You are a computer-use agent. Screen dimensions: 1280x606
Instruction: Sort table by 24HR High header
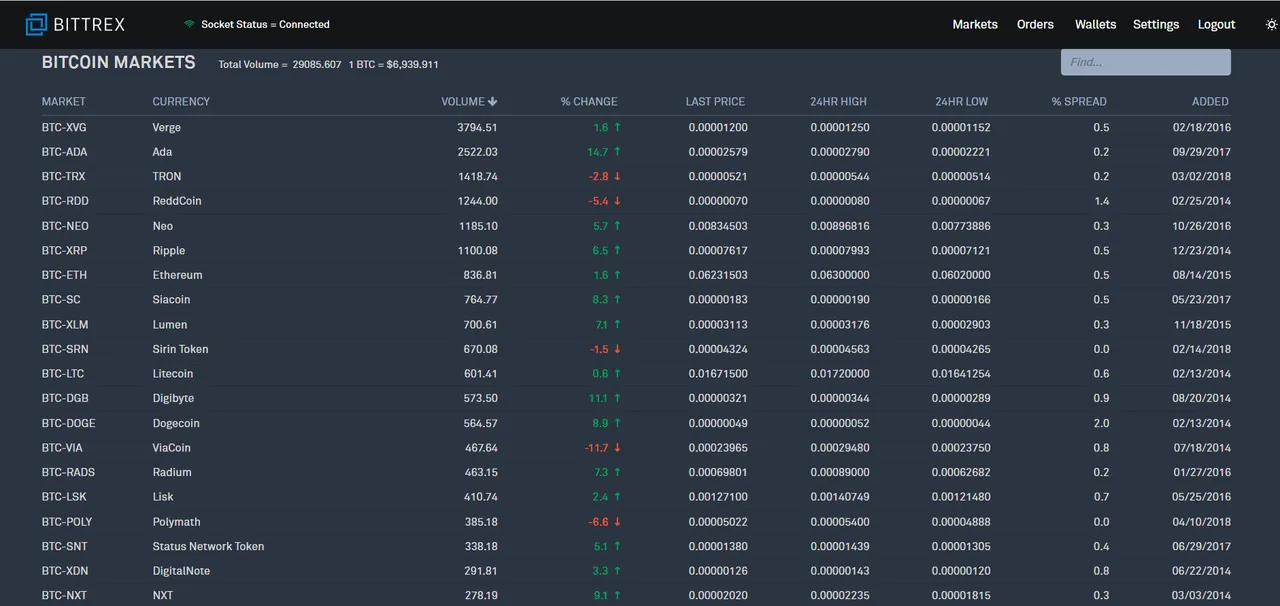point(838,101)
